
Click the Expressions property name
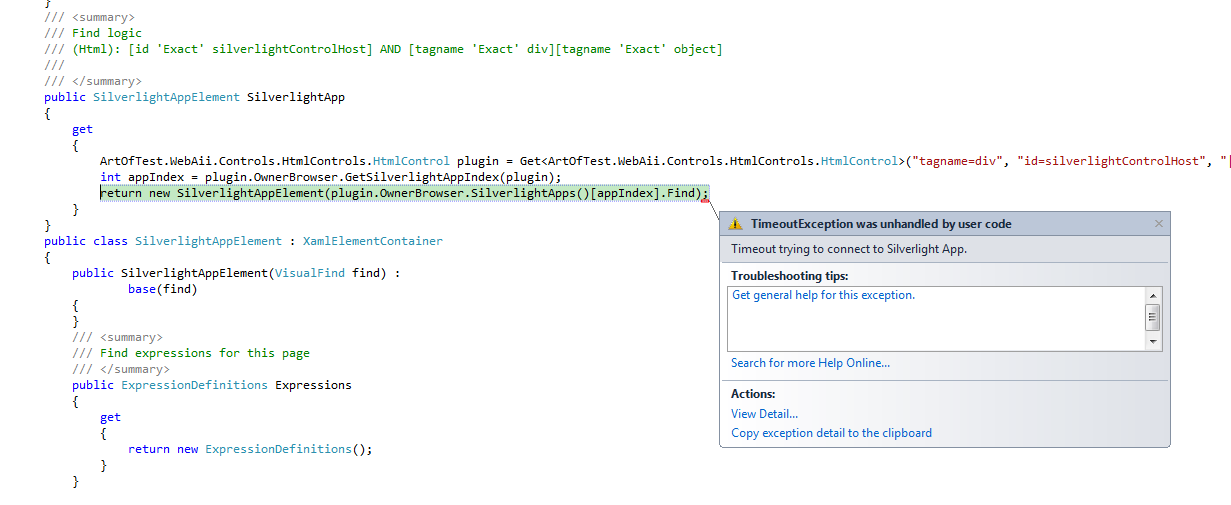click(x=313, y=385)
